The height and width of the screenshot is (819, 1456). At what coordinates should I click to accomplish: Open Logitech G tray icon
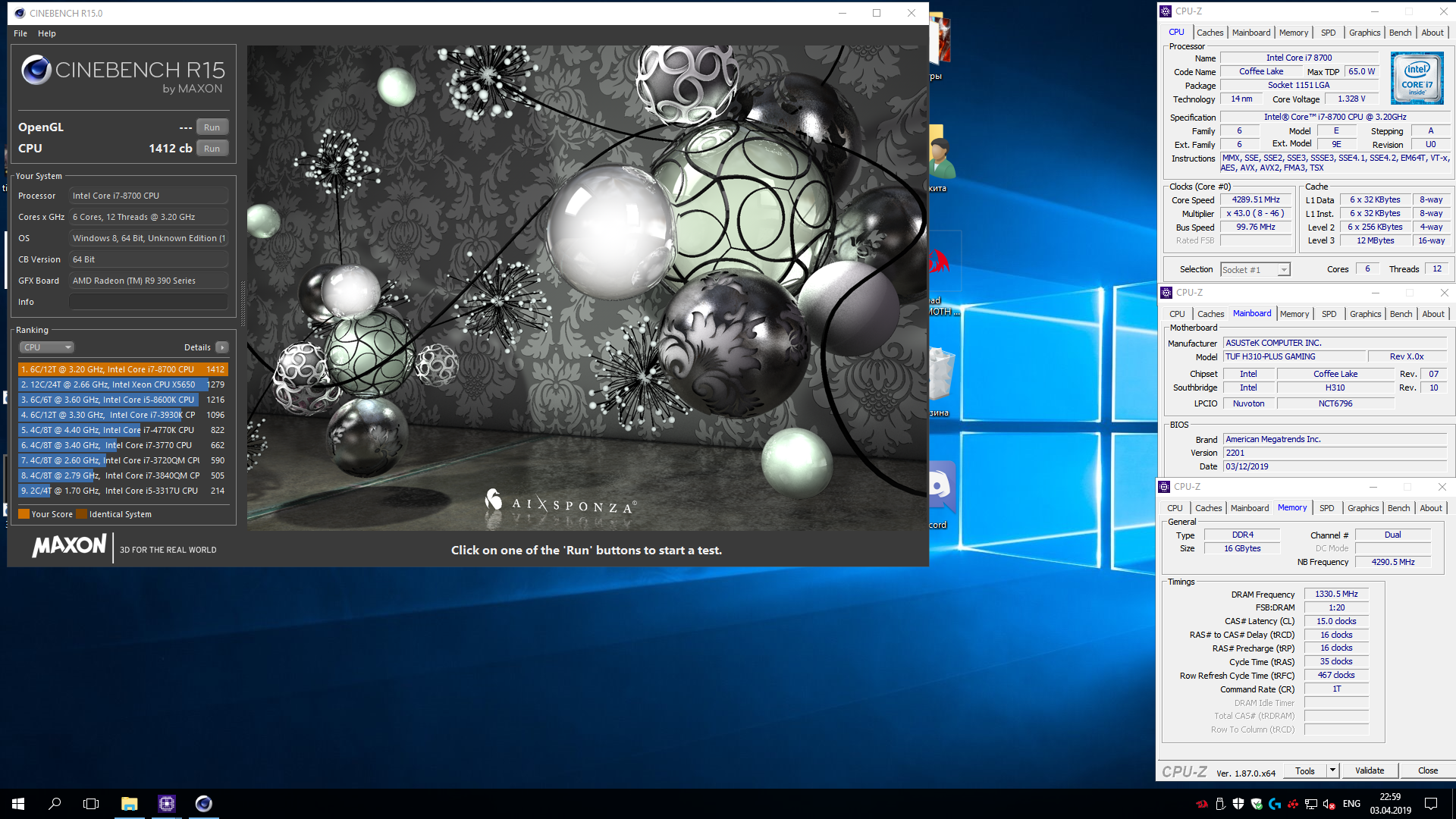(1275, 804)
